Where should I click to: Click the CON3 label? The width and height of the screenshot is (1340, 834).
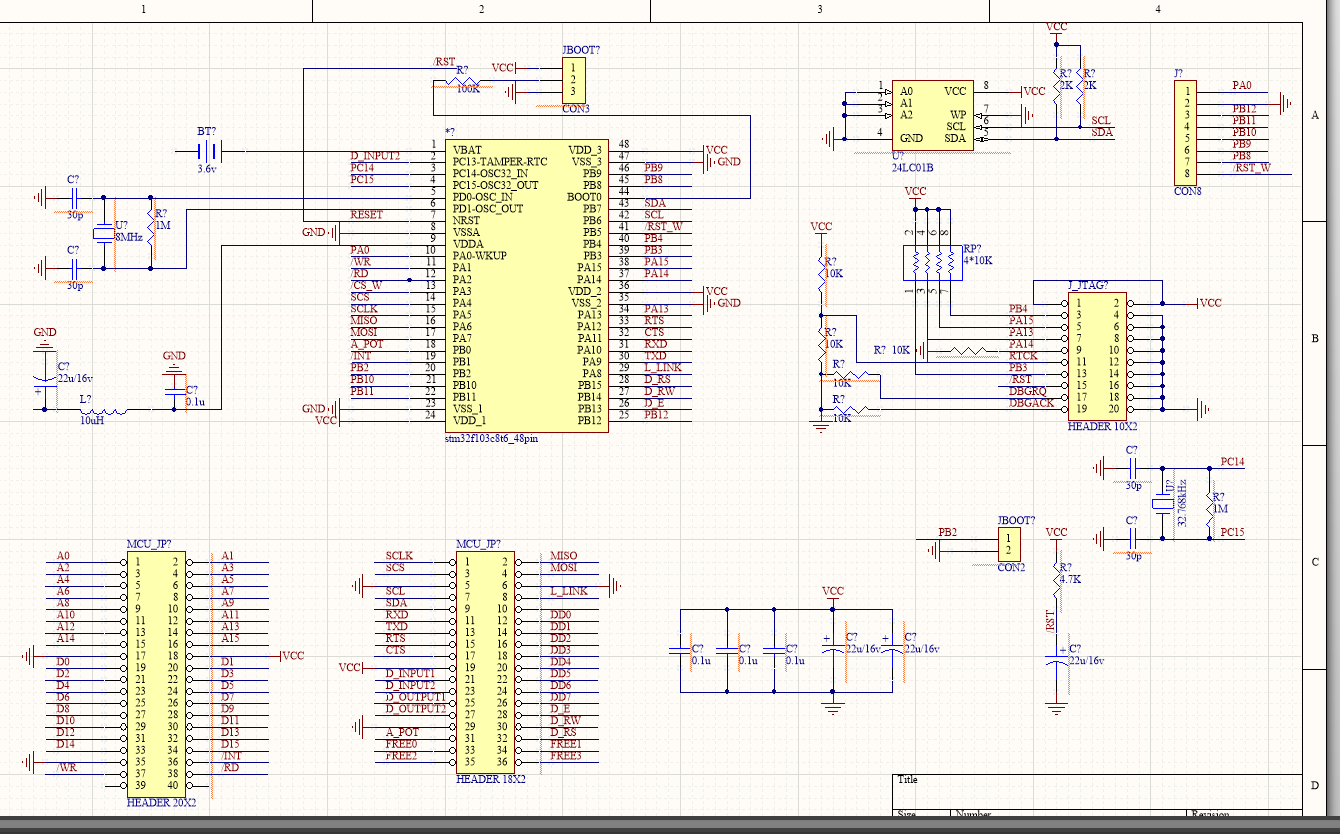point(575,108)
